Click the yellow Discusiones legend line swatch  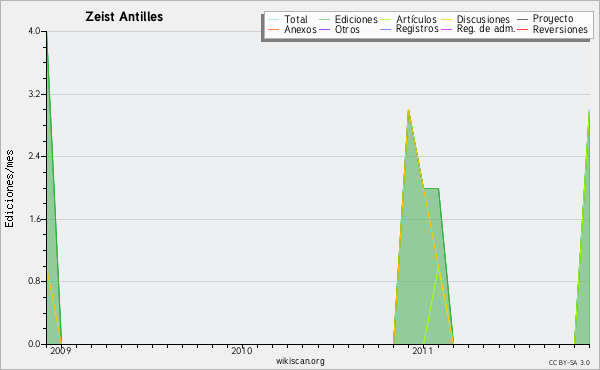click(447, 20)
